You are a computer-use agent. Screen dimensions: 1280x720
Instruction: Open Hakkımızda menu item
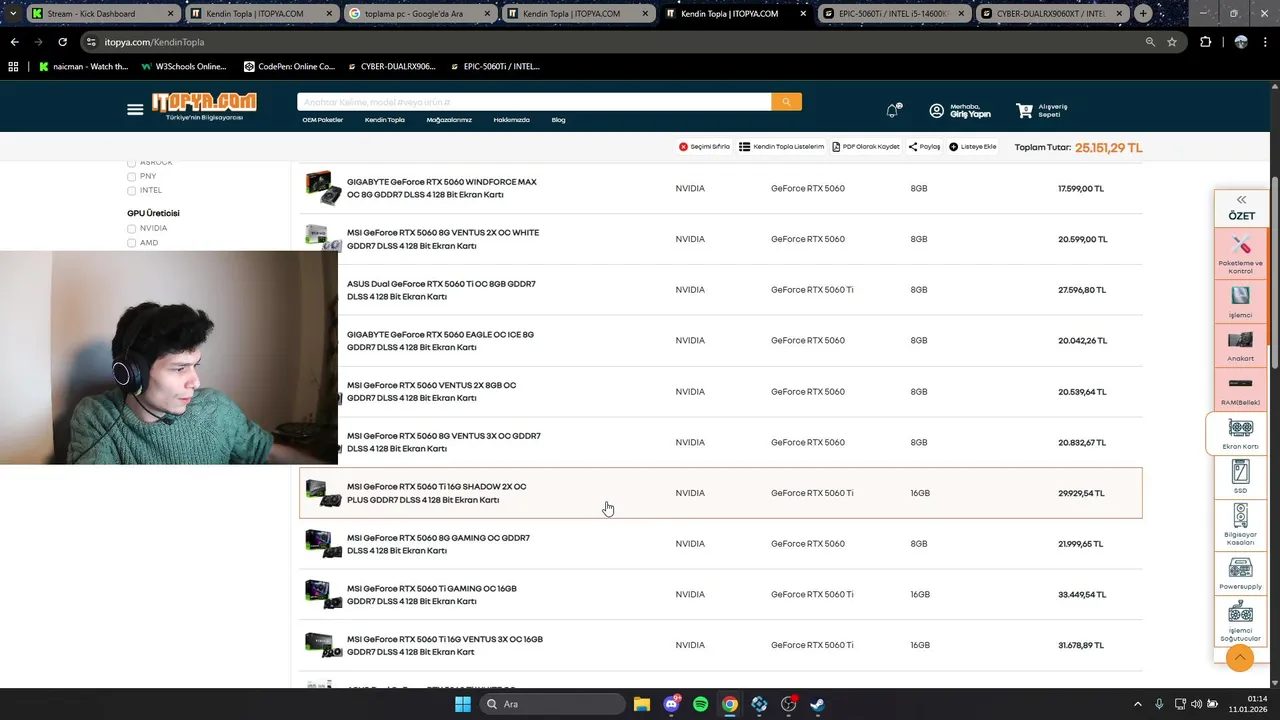511,120
